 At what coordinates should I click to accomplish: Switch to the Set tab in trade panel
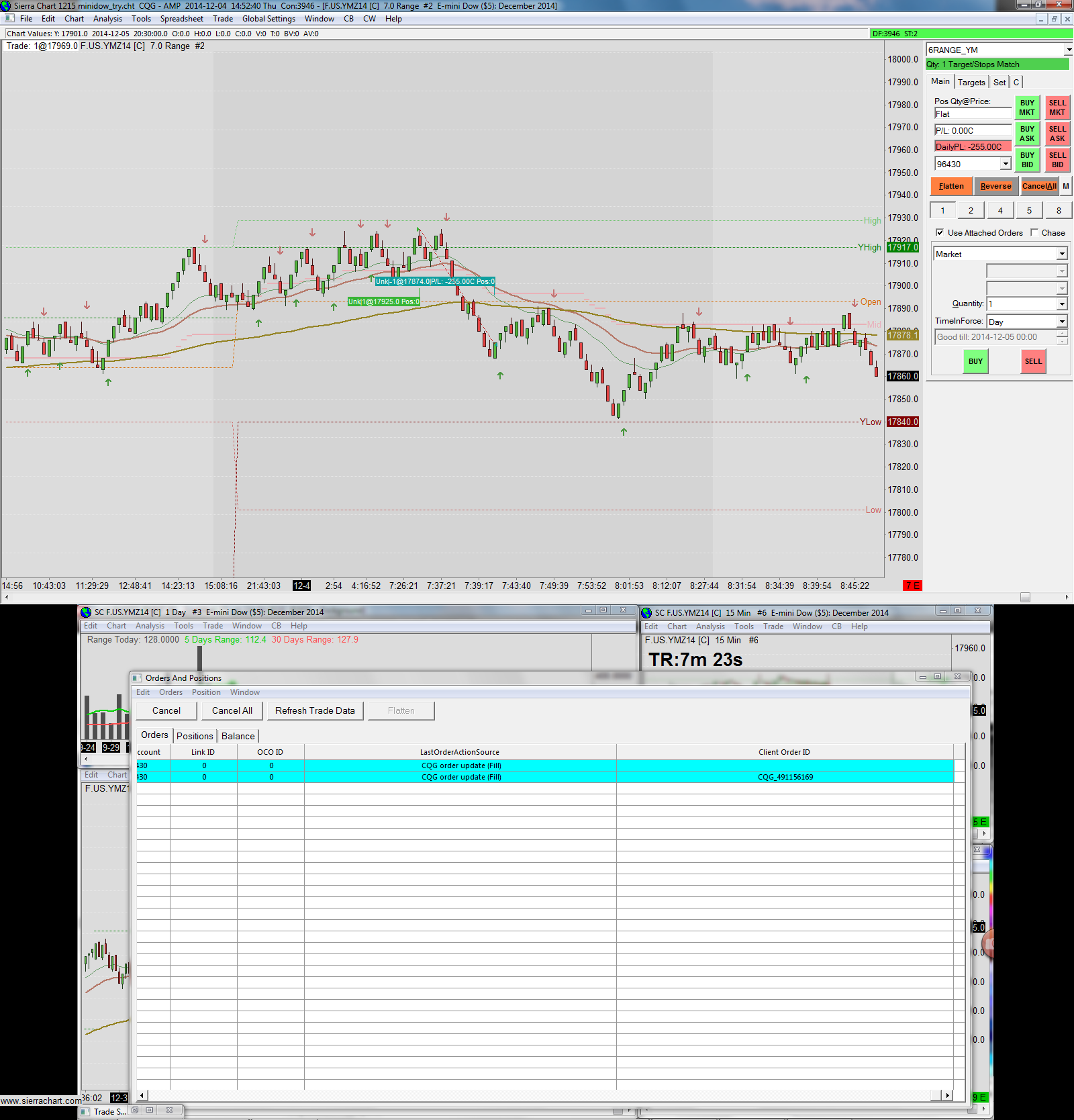999,82
